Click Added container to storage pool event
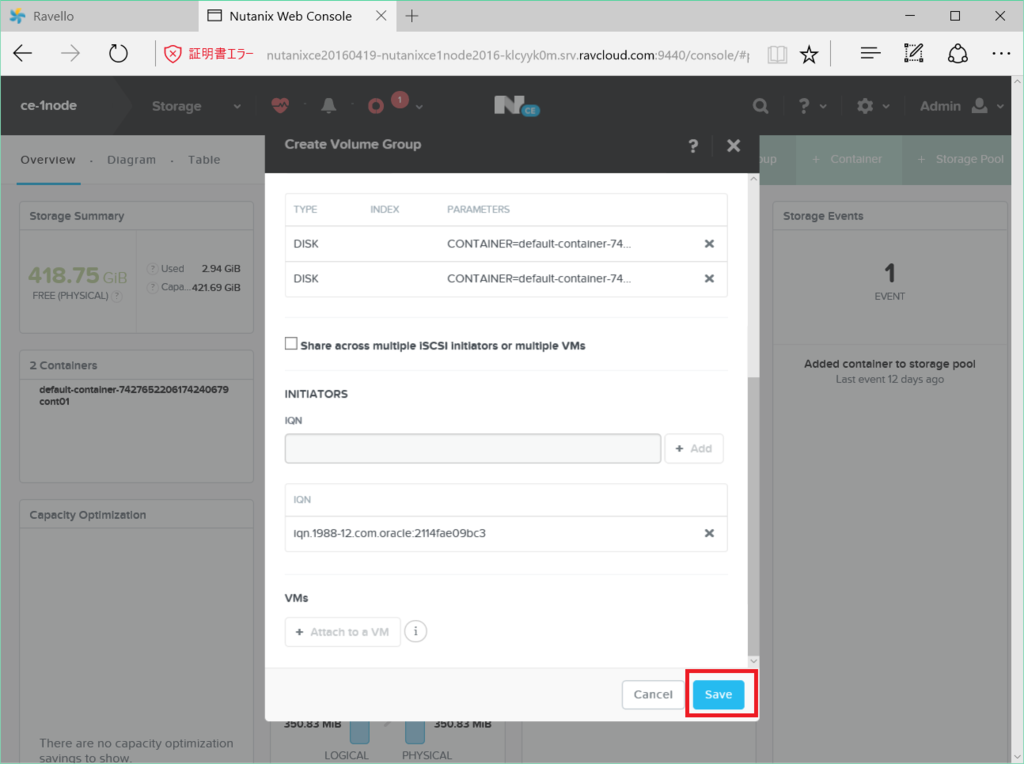 (889, 364)
